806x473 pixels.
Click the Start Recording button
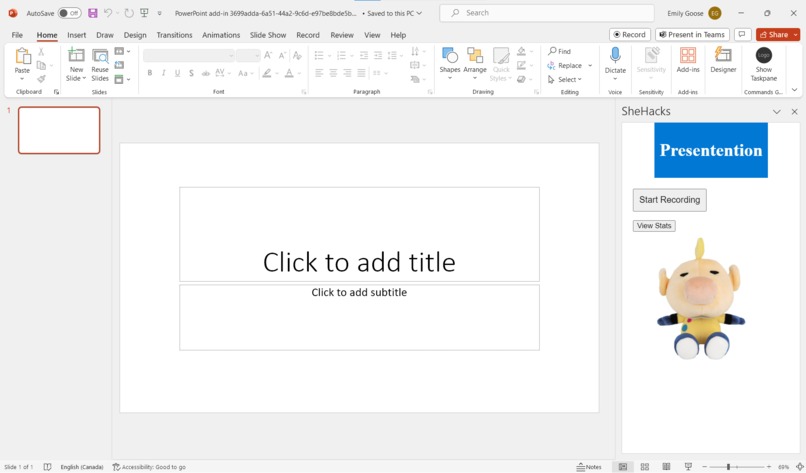pyautogui.click(x=669, y=199)
